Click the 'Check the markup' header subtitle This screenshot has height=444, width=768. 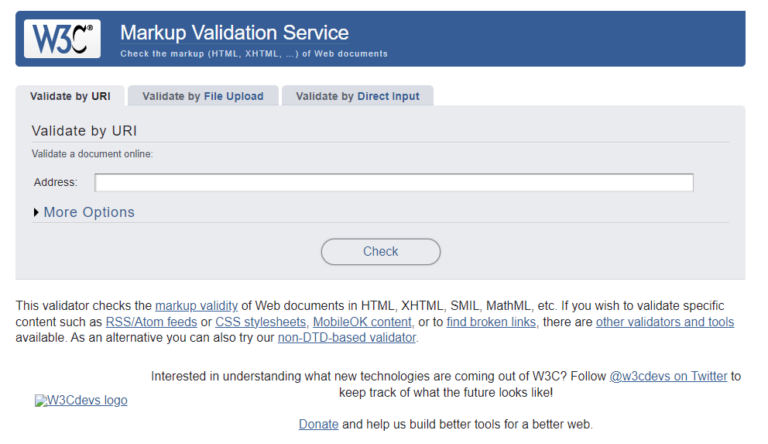click(x=254, y=54)
